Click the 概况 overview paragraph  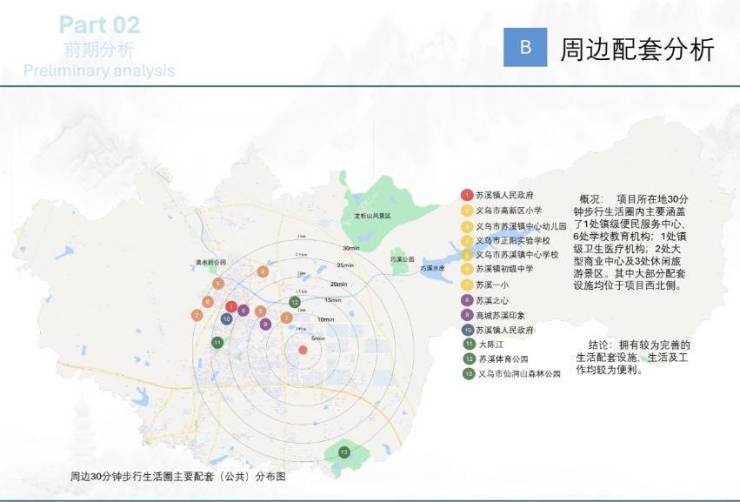tap(630, 242)
